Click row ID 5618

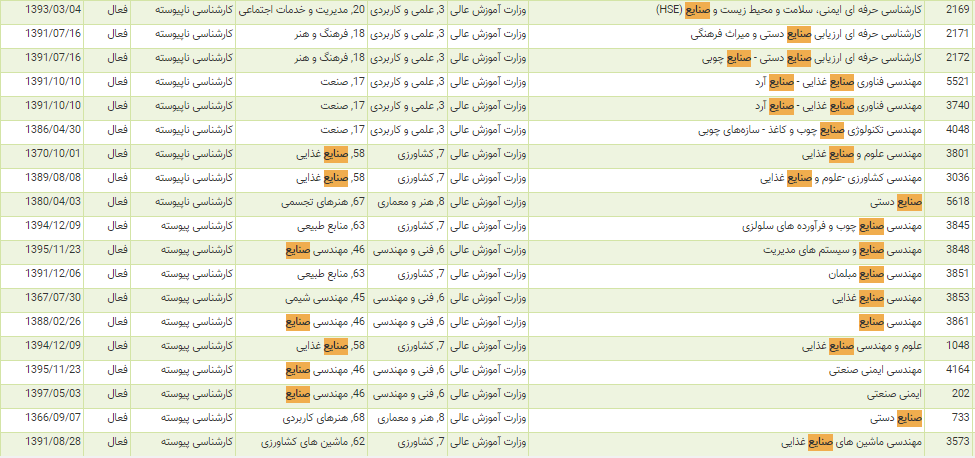957,202
